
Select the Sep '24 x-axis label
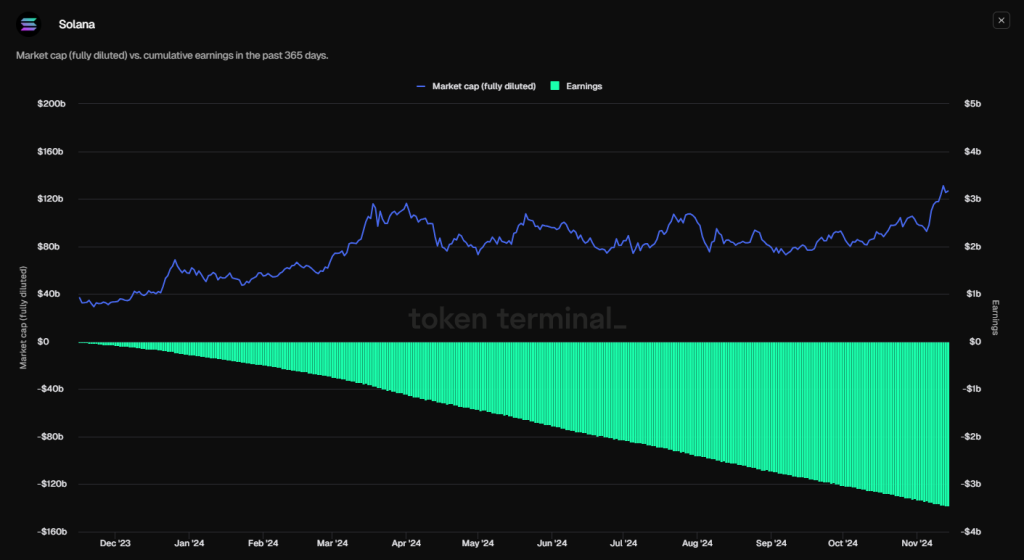tap(770, 544)
